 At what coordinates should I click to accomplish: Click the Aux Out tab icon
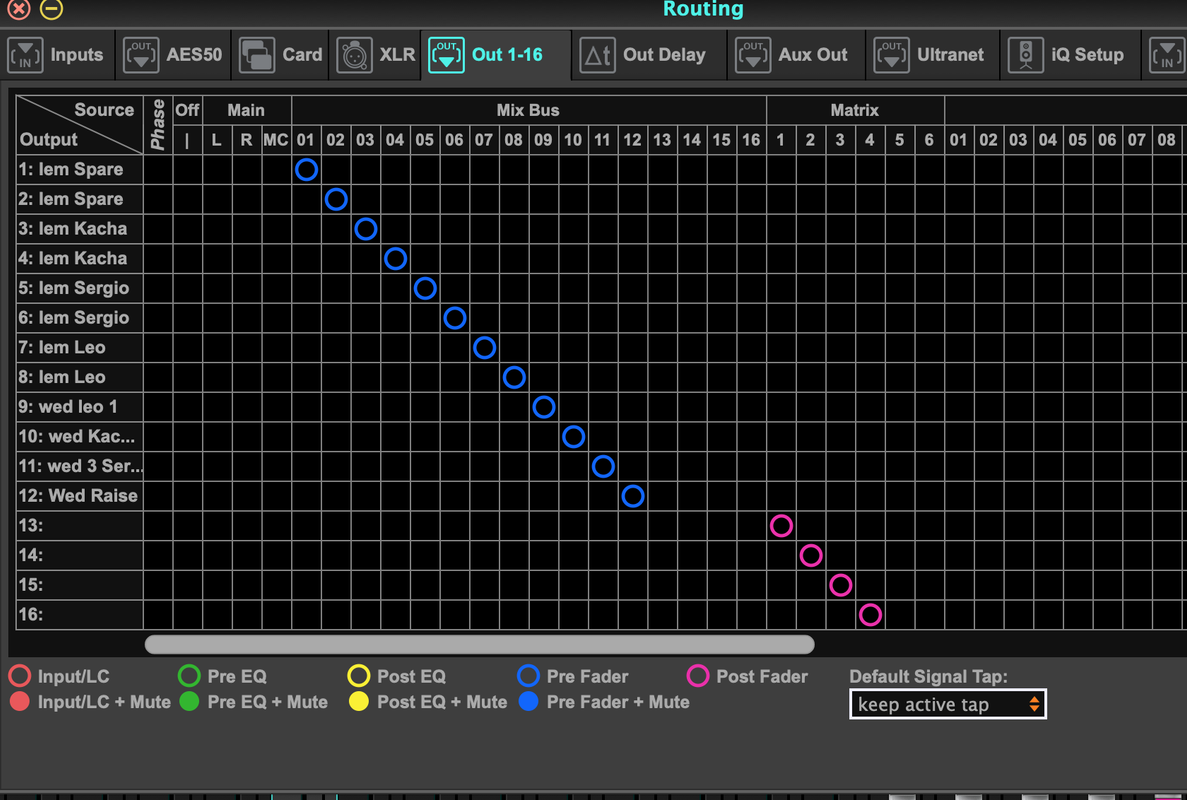[753, 55]
